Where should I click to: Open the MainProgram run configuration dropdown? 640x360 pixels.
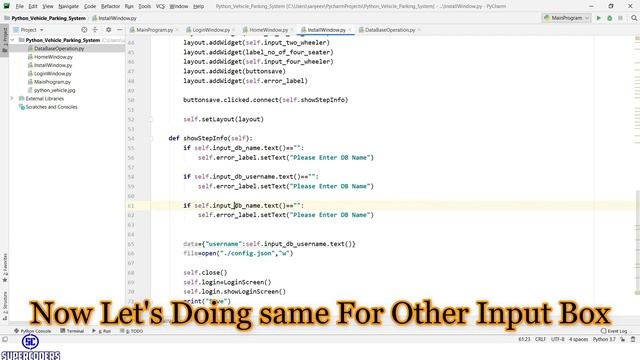[566, 18]
